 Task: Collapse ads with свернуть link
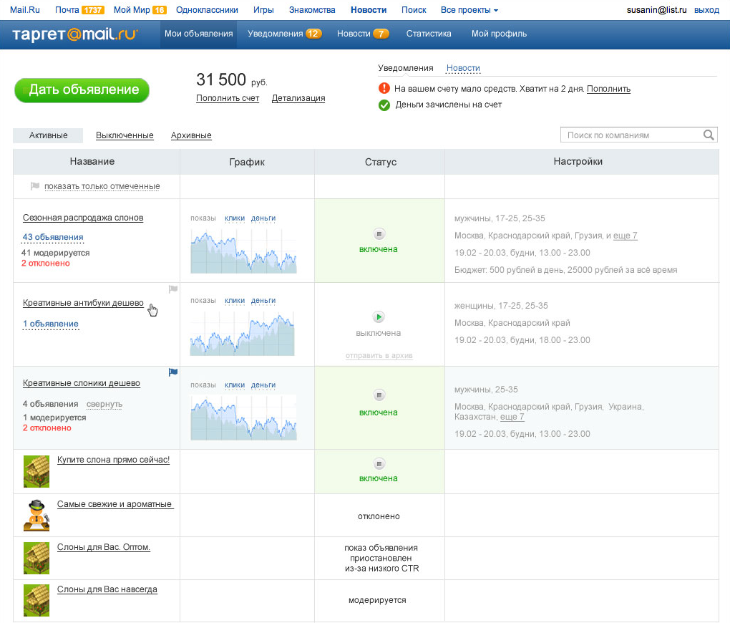click(x=104, y=404)
